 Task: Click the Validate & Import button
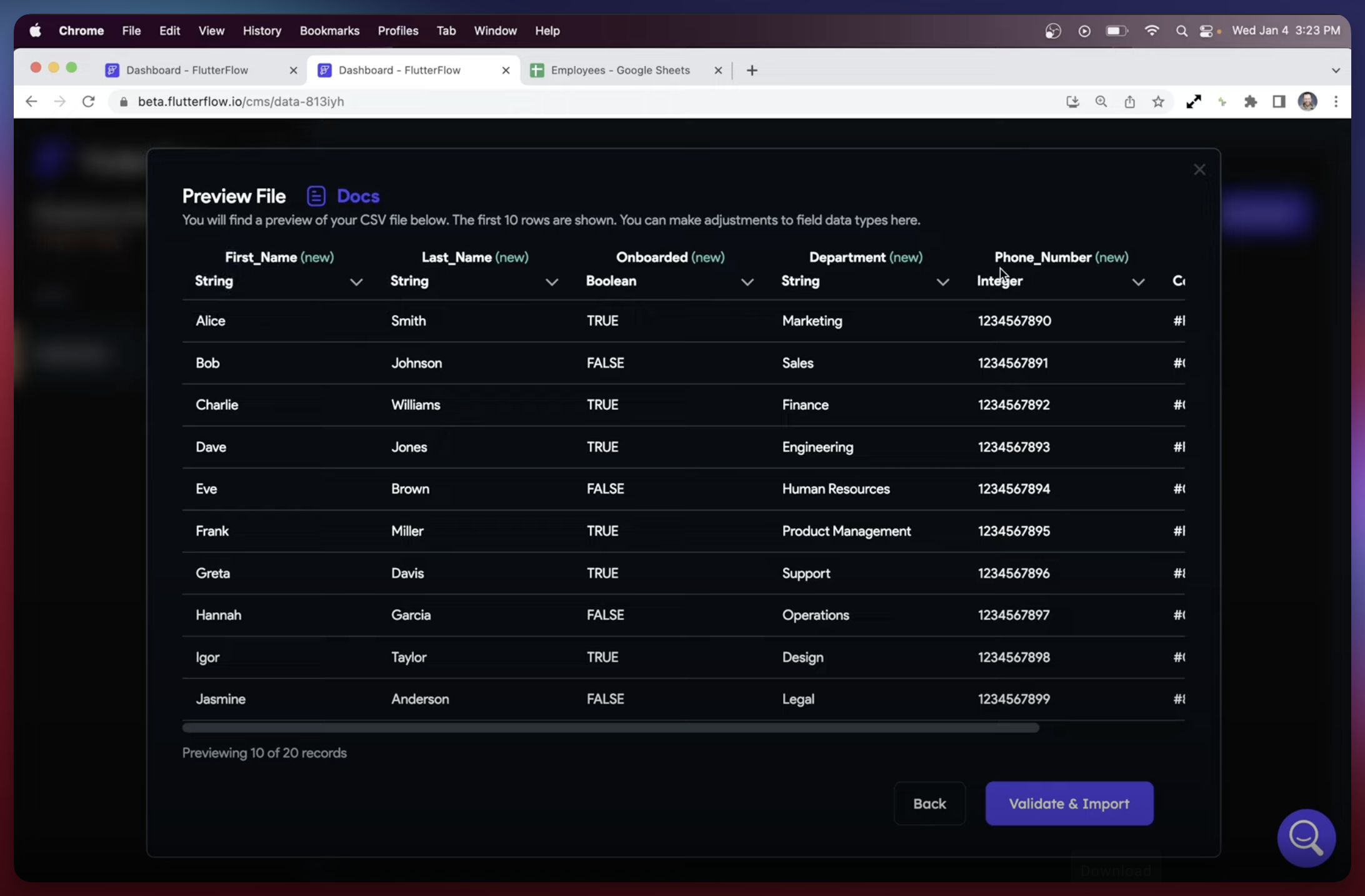click(1069, 804)
